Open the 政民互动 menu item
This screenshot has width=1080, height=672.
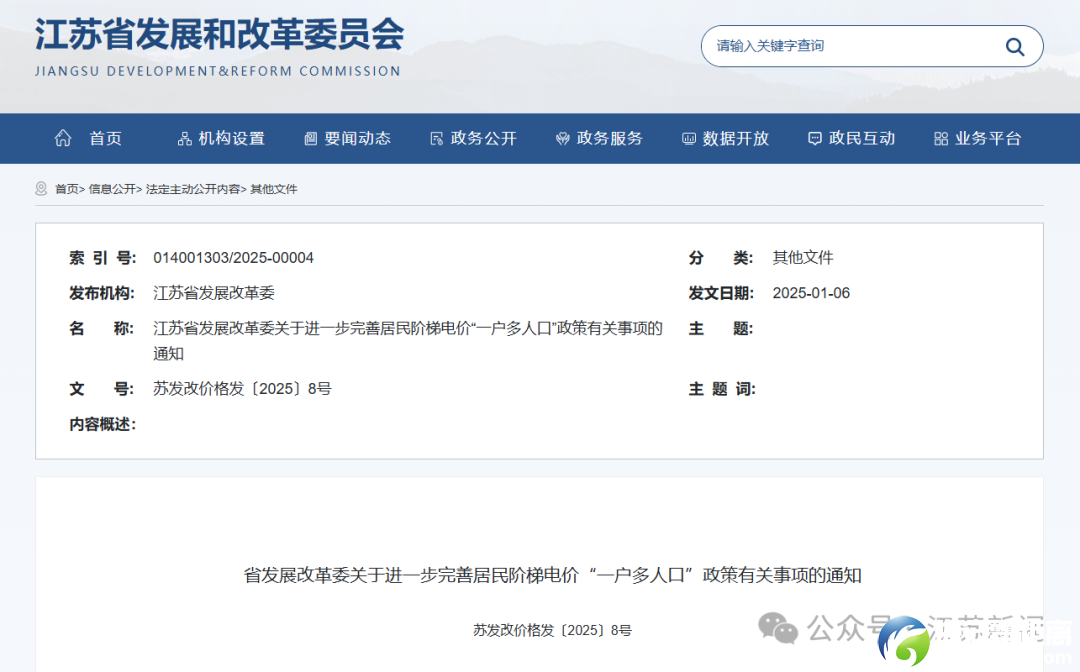click(x=862, y=138)
